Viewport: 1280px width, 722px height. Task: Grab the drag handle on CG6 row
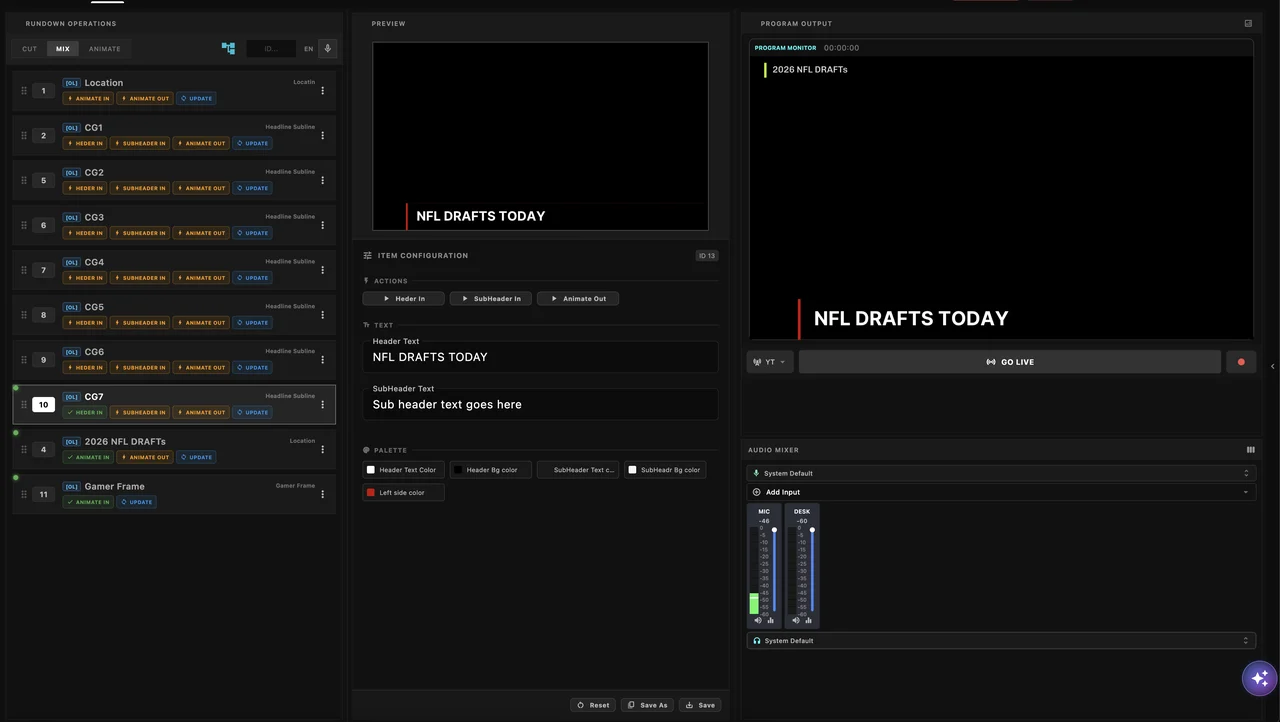pyautogui.click(x=24, y=360)
